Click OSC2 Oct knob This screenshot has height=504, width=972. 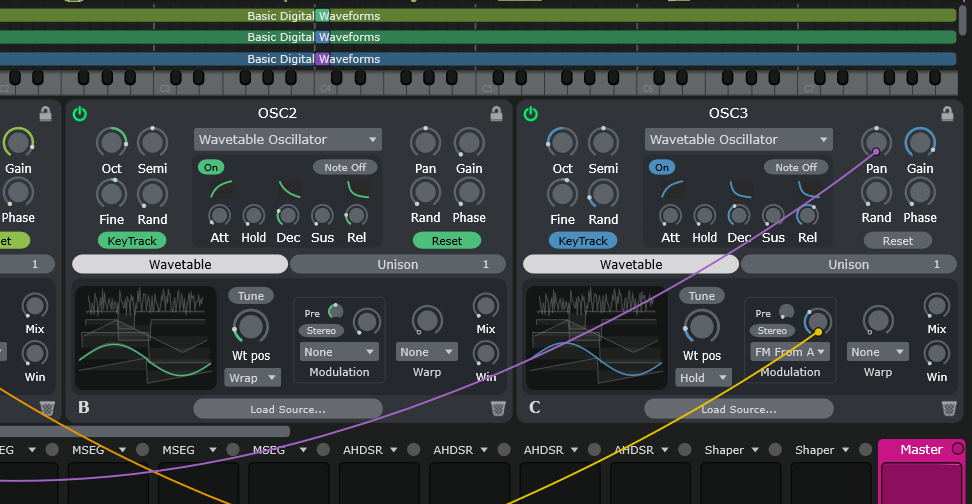click(112, 143)
